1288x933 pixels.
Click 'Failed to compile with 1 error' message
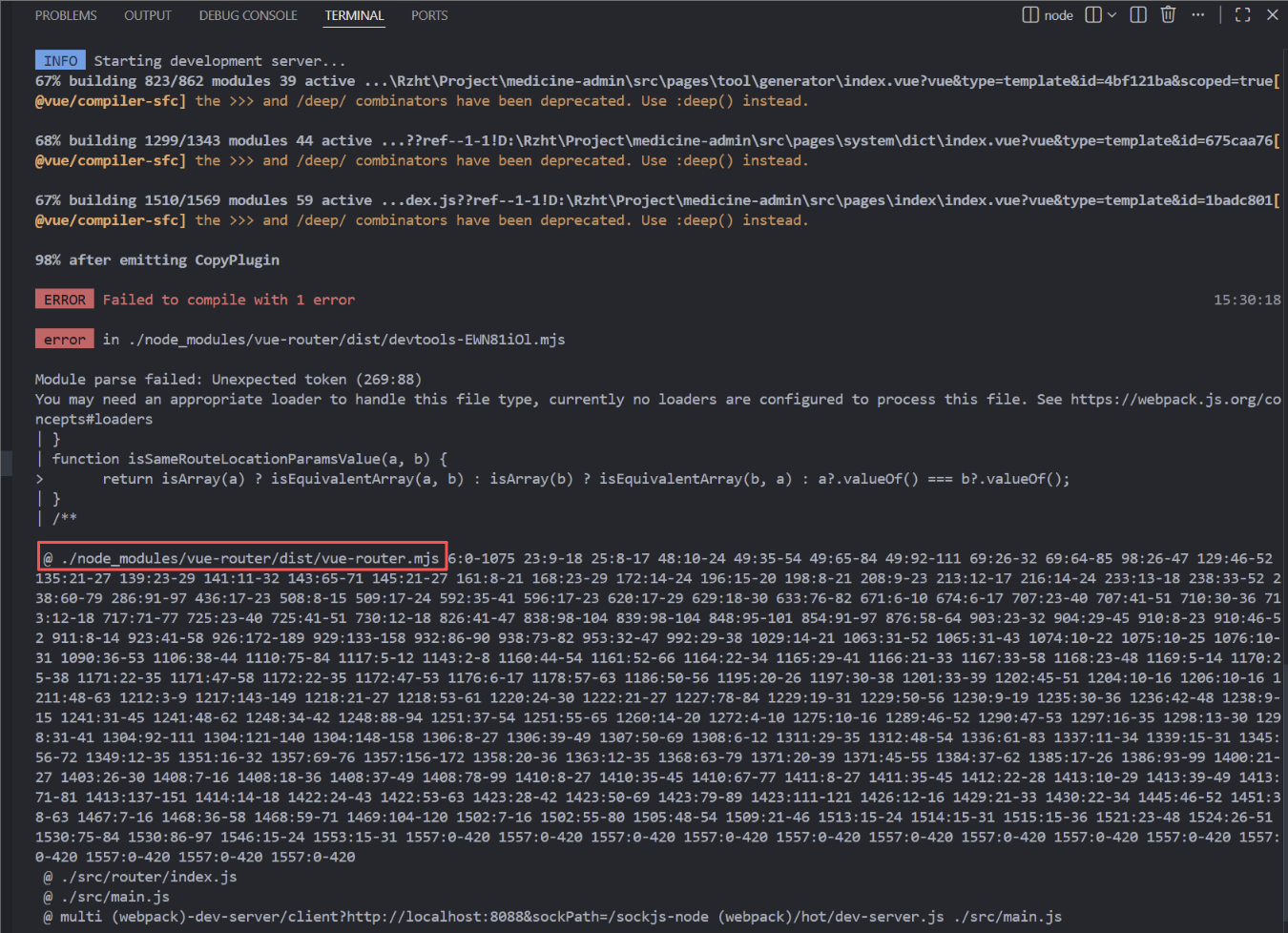point(229,300)
